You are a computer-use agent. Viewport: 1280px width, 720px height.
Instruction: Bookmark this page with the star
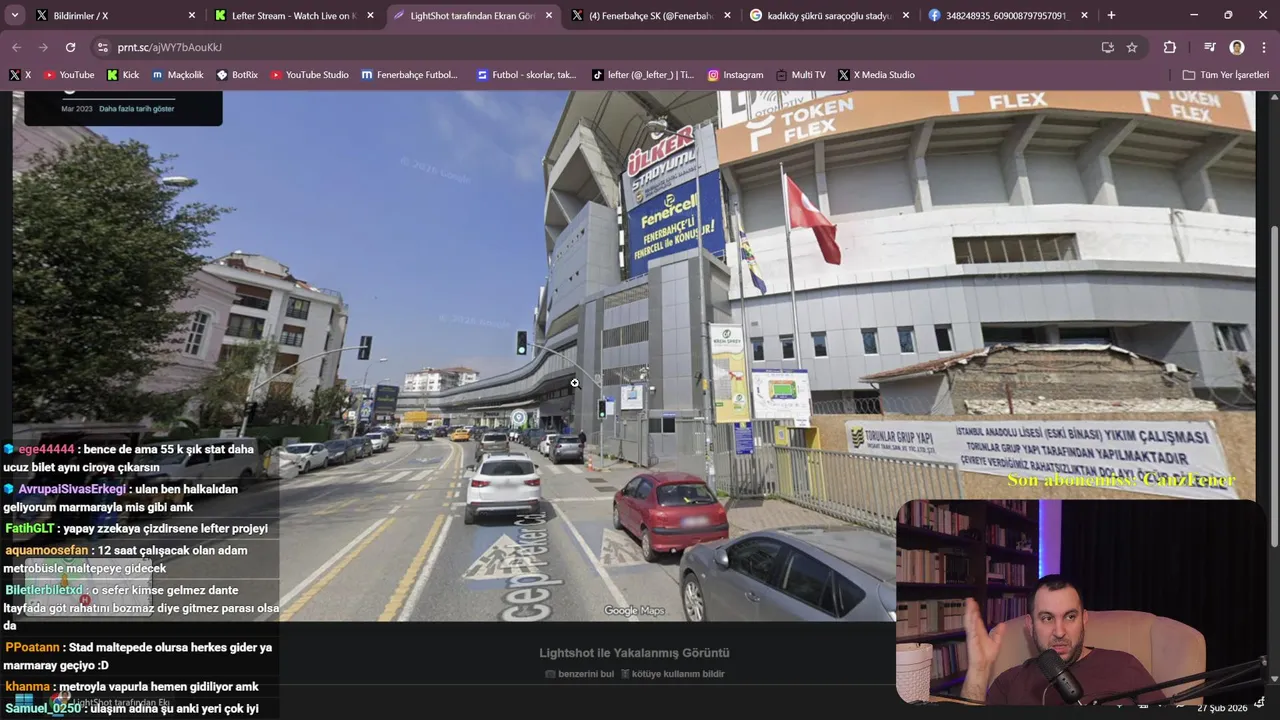click(x=1132, y=47)
